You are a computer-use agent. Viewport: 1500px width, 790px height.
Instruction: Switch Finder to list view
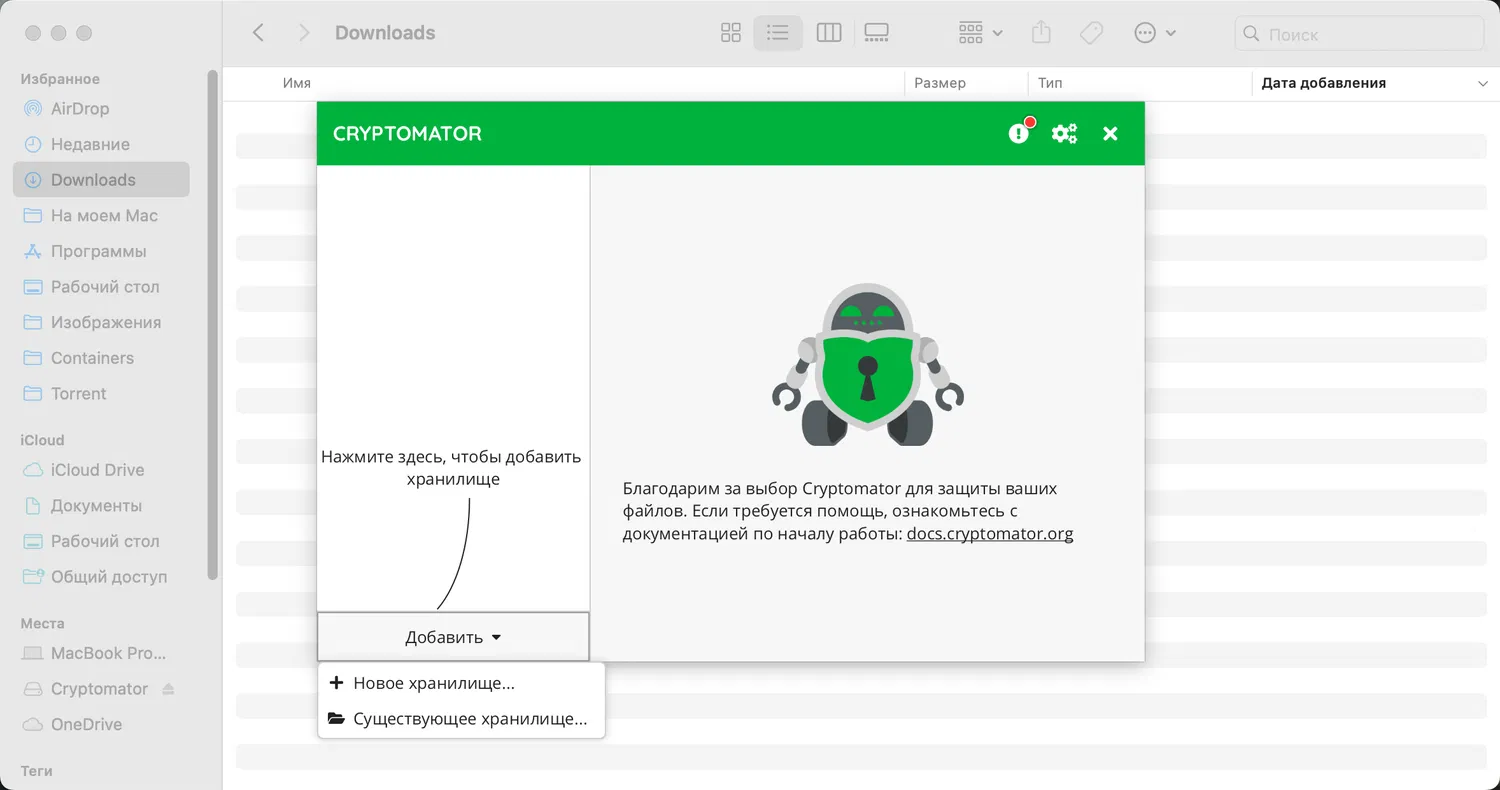point(777,33)
